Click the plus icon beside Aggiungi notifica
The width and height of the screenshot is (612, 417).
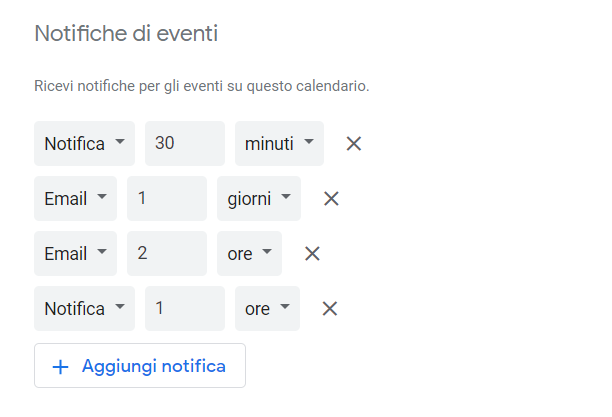tap(60, 366)
